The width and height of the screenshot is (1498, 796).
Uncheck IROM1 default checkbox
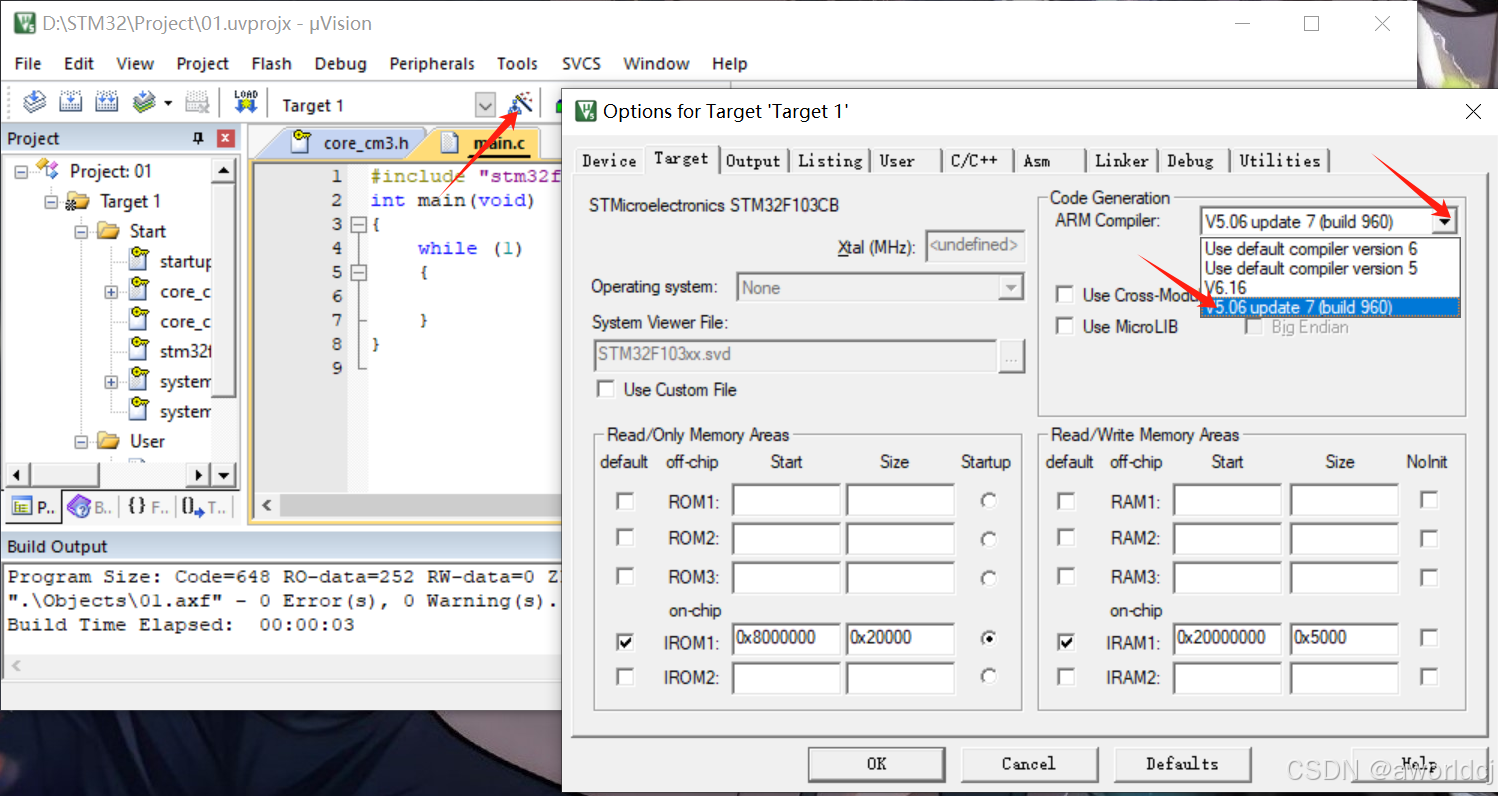pyautogui.click(x=625, y=641)
